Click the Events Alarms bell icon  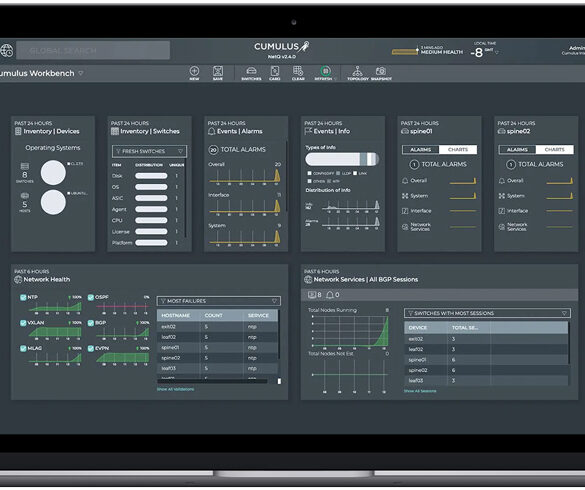(211, 131)
